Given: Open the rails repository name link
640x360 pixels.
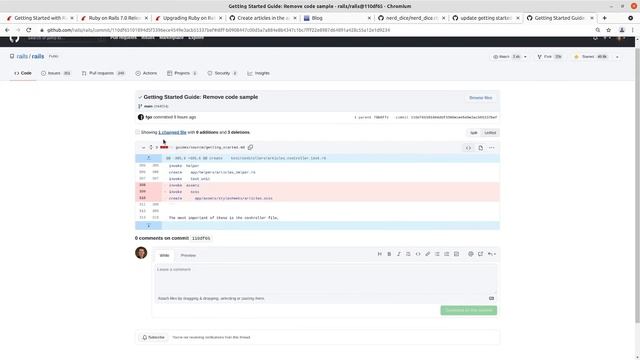Looking at the screenshot, I should click(x=38, y=56).
